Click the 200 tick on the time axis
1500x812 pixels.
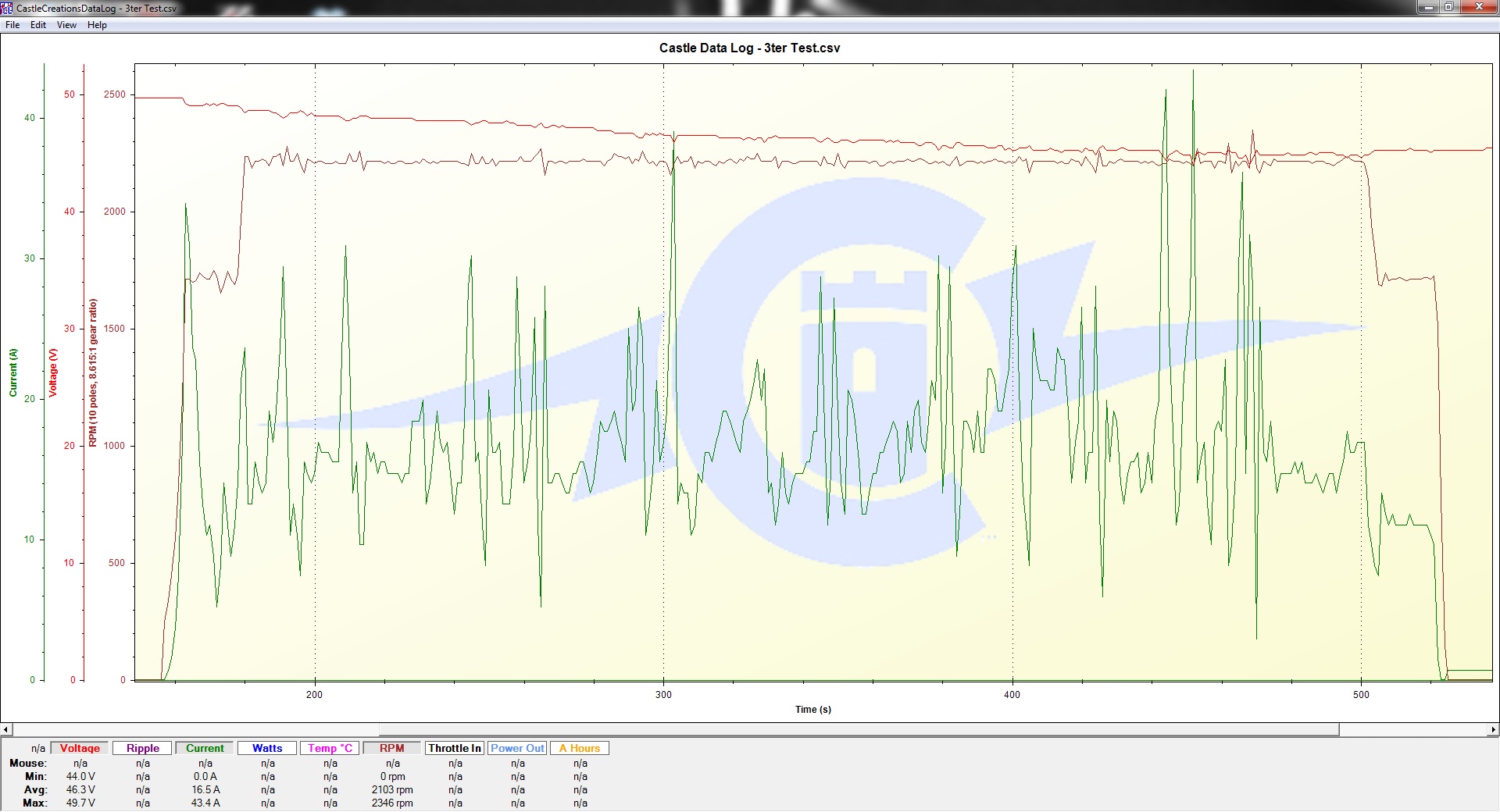pos(314,695)
